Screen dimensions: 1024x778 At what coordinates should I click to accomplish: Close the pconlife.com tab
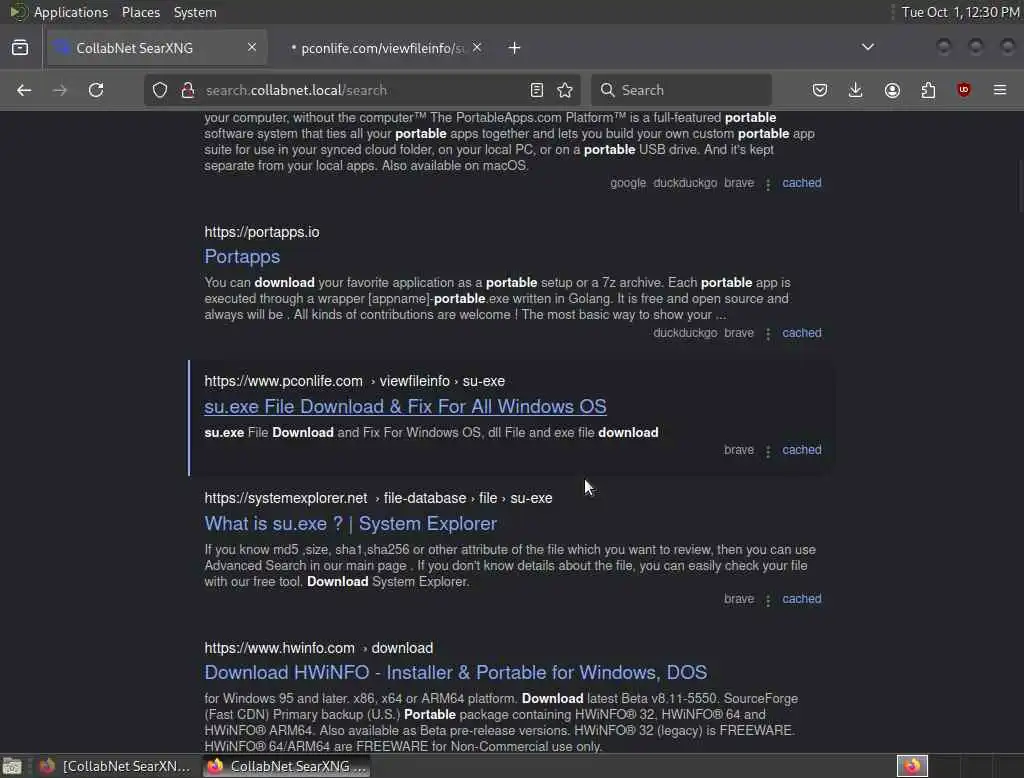tap(477, 47)
